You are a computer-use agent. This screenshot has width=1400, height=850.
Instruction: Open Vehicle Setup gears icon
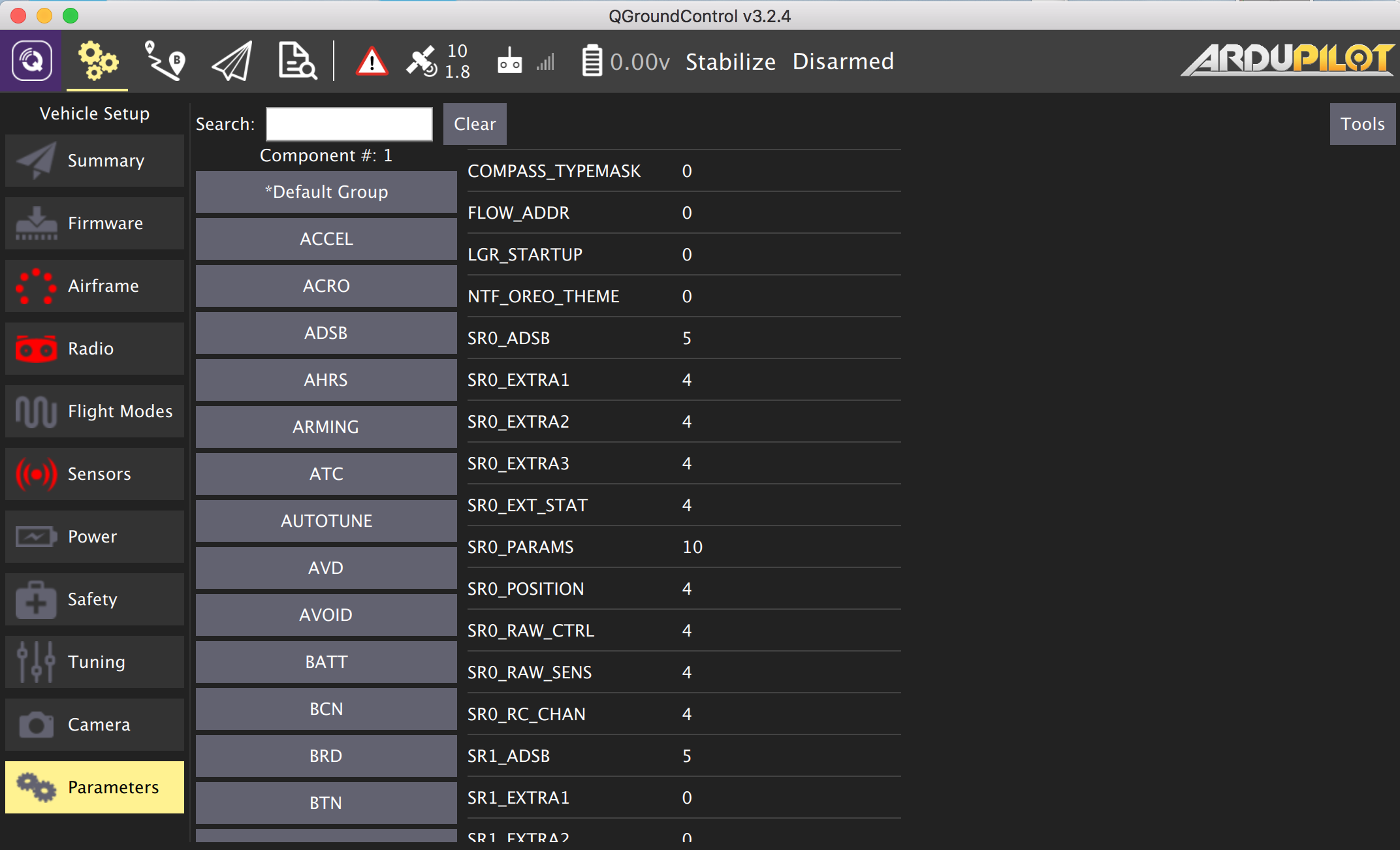pyautogui.click(x=97, y=61)
